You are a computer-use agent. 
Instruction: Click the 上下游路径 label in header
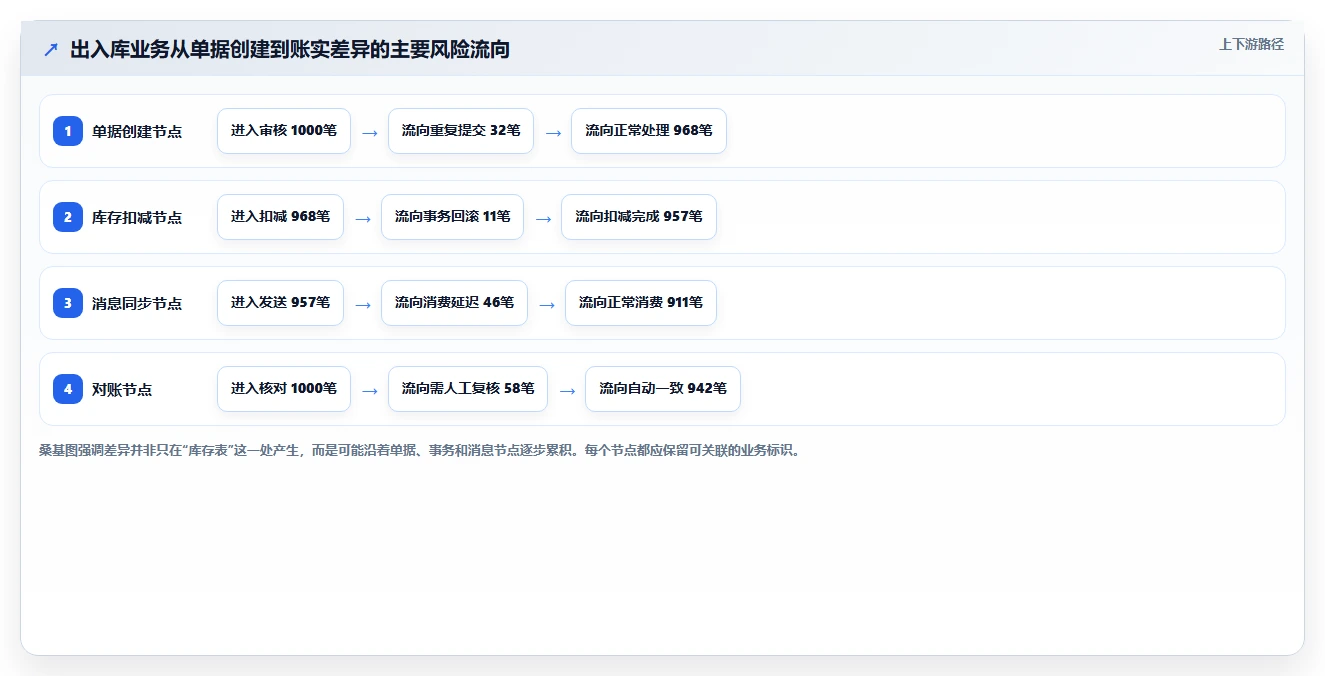(x=1251, y=44)
